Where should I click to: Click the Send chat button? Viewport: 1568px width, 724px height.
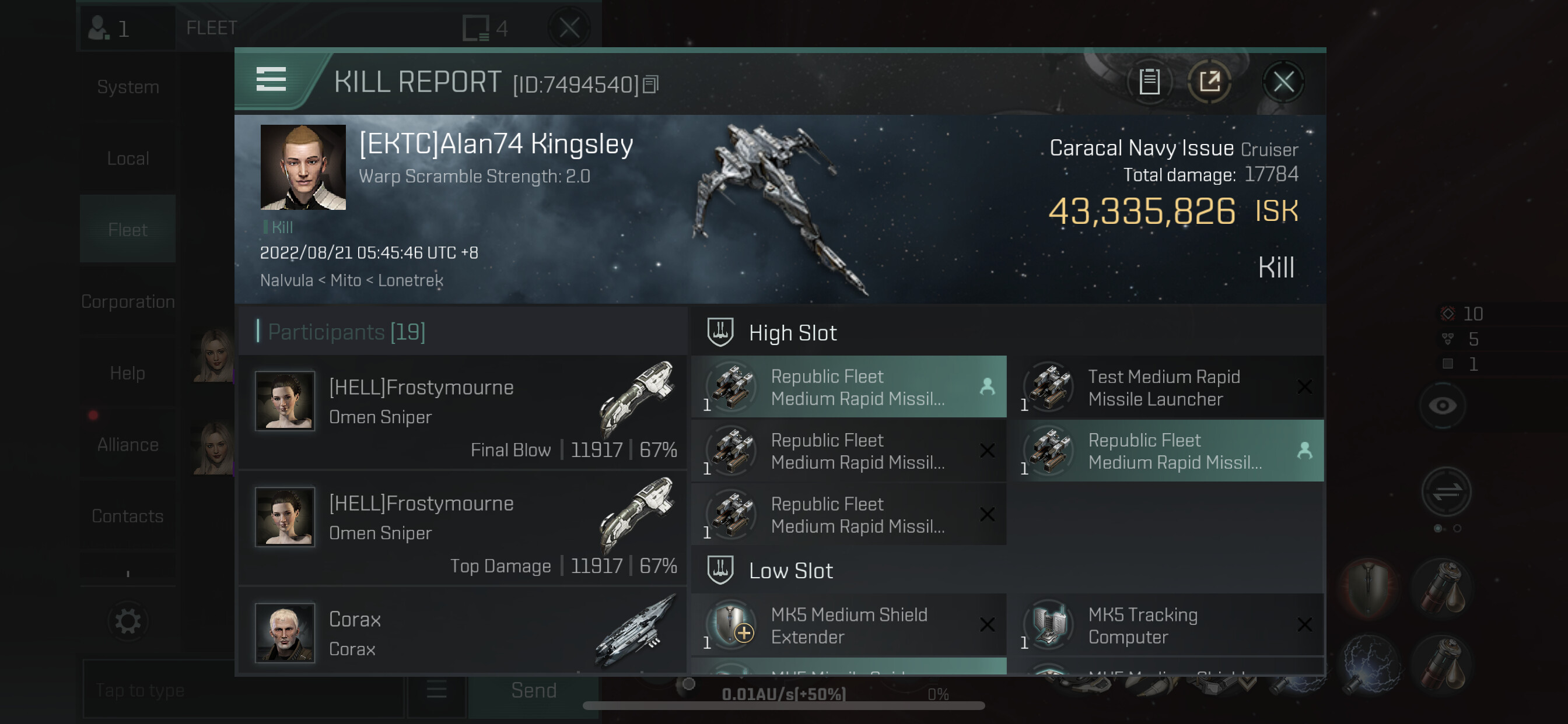(x=533, y=690)
